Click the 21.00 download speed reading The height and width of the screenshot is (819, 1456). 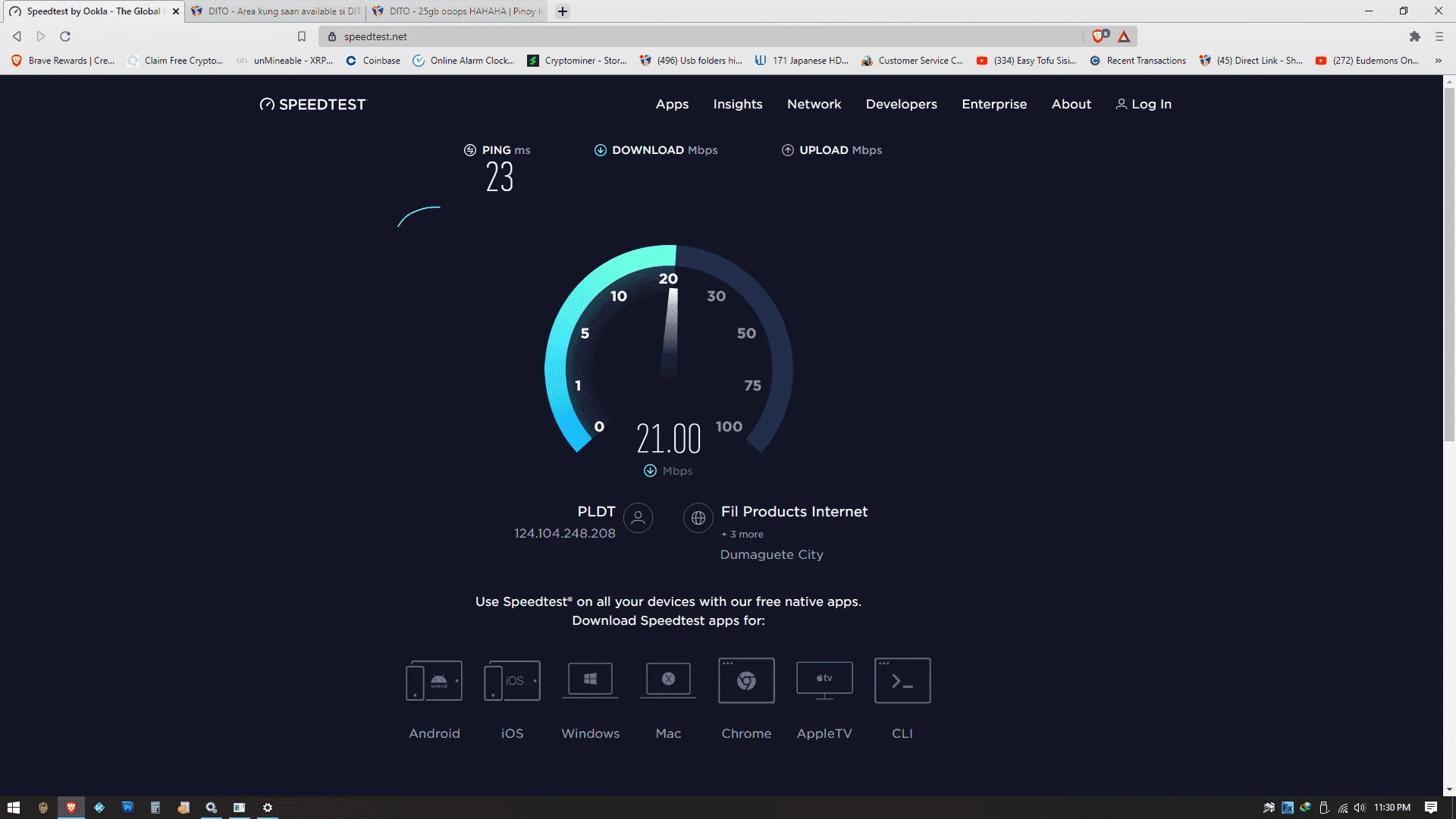point(668,438)
